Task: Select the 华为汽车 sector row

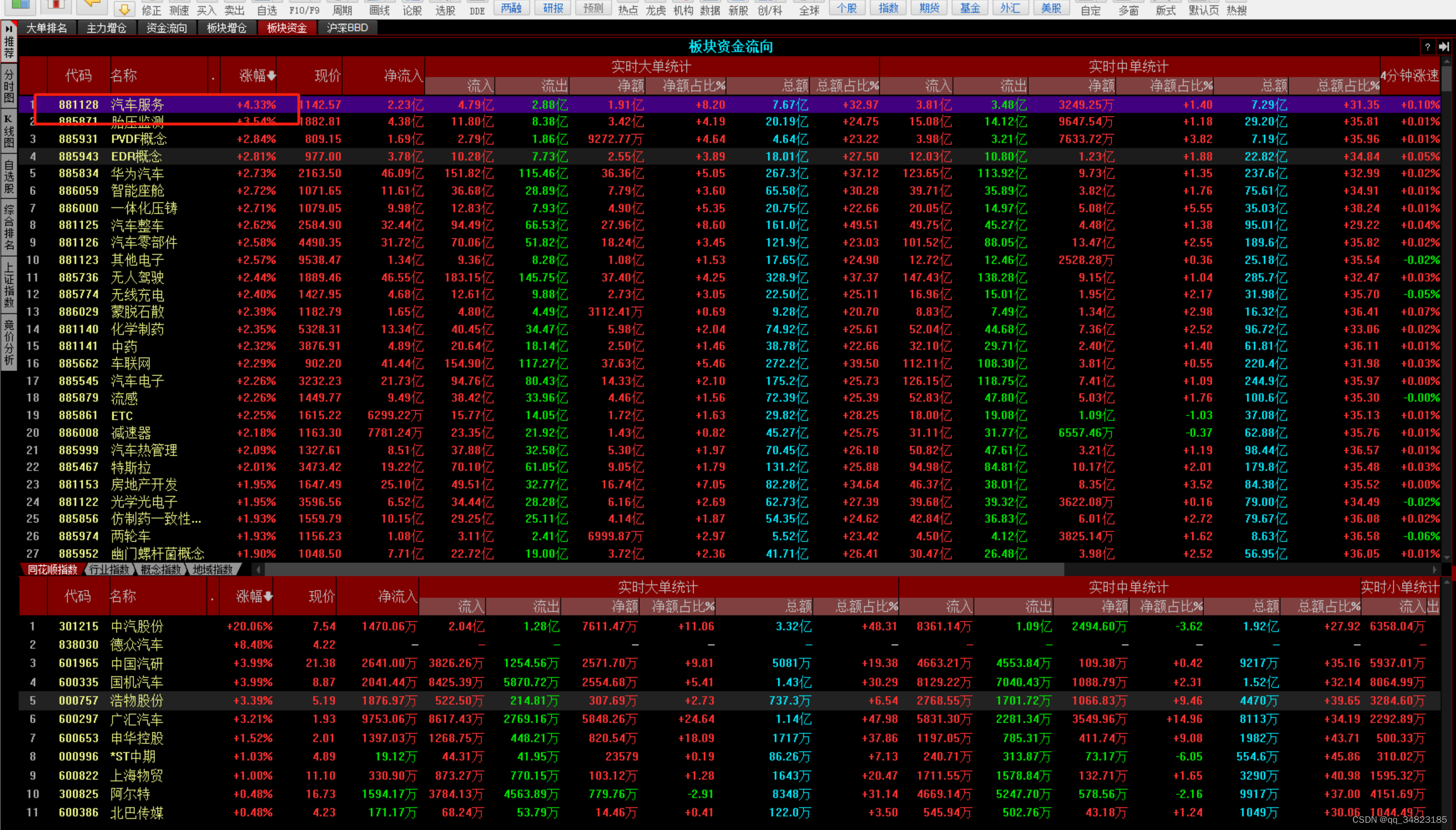Action: point(137,174)
